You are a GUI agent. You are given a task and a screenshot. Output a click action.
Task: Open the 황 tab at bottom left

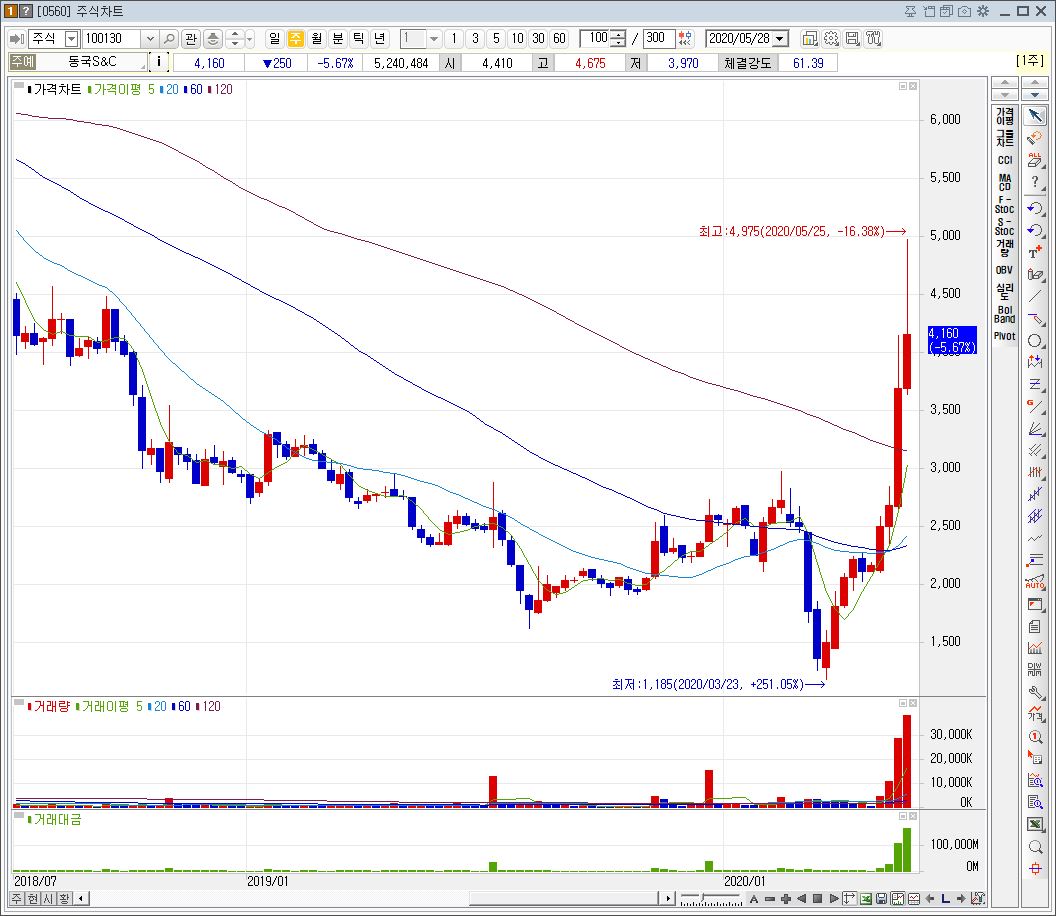[x=64, y=898]
